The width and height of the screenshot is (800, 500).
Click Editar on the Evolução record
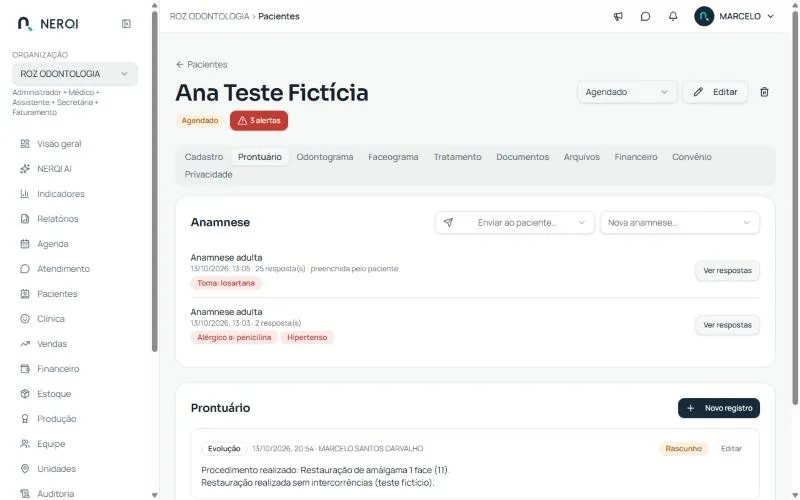point(731,448)
